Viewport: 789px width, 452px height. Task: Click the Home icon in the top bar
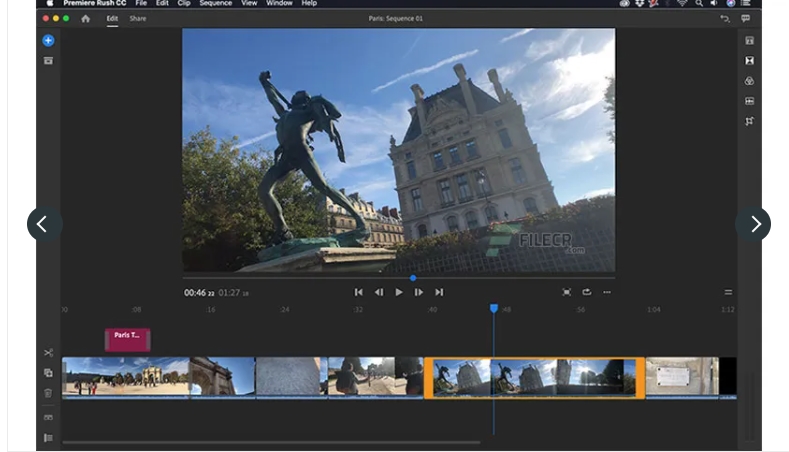click(x=85, y=19)
